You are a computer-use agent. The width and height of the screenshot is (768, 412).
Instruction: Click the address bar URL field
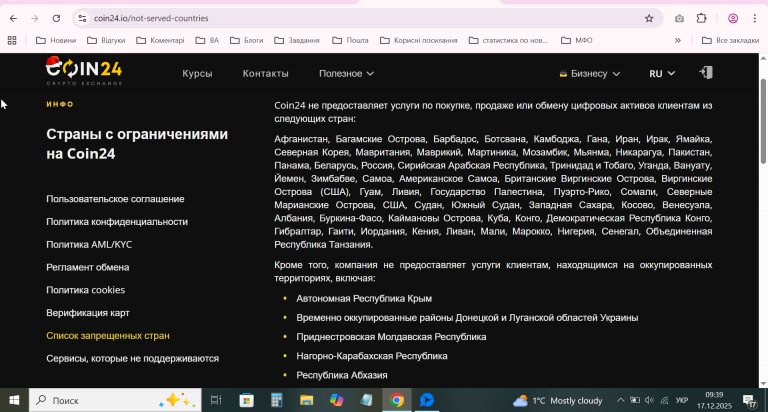pos(362,18)
